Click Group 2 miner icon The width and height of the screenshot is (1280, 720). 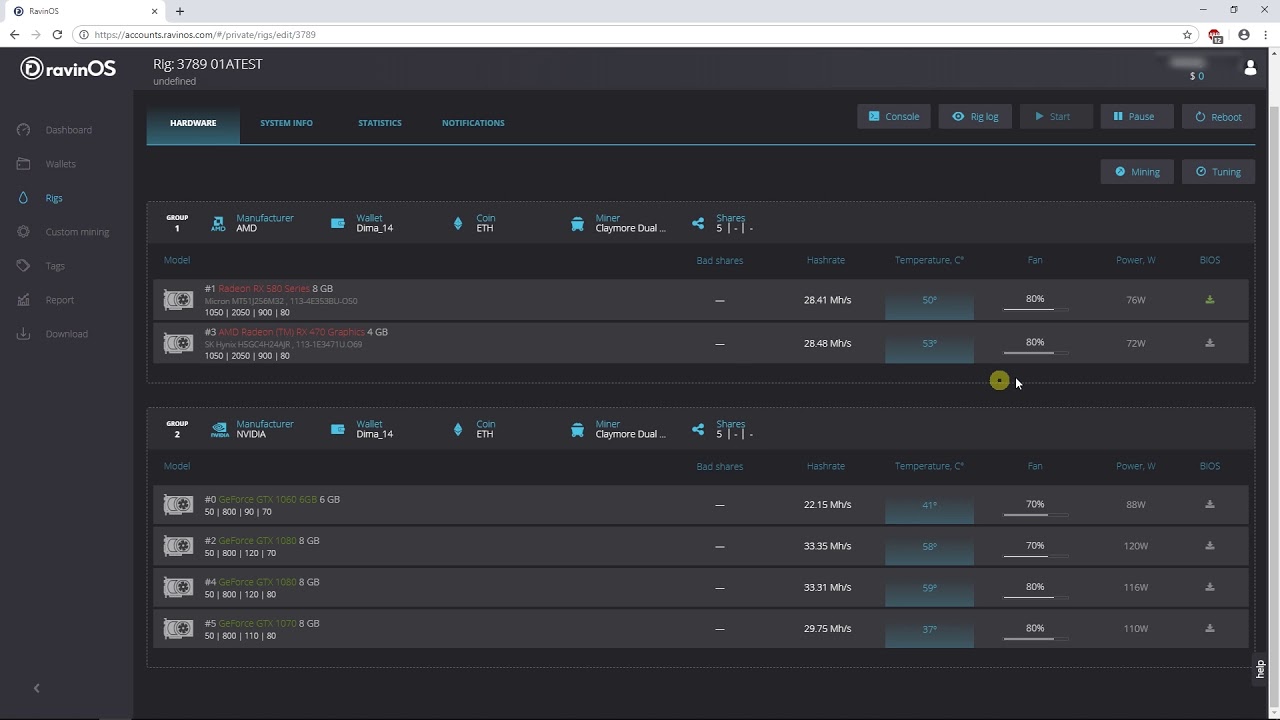tap(577, 430)
